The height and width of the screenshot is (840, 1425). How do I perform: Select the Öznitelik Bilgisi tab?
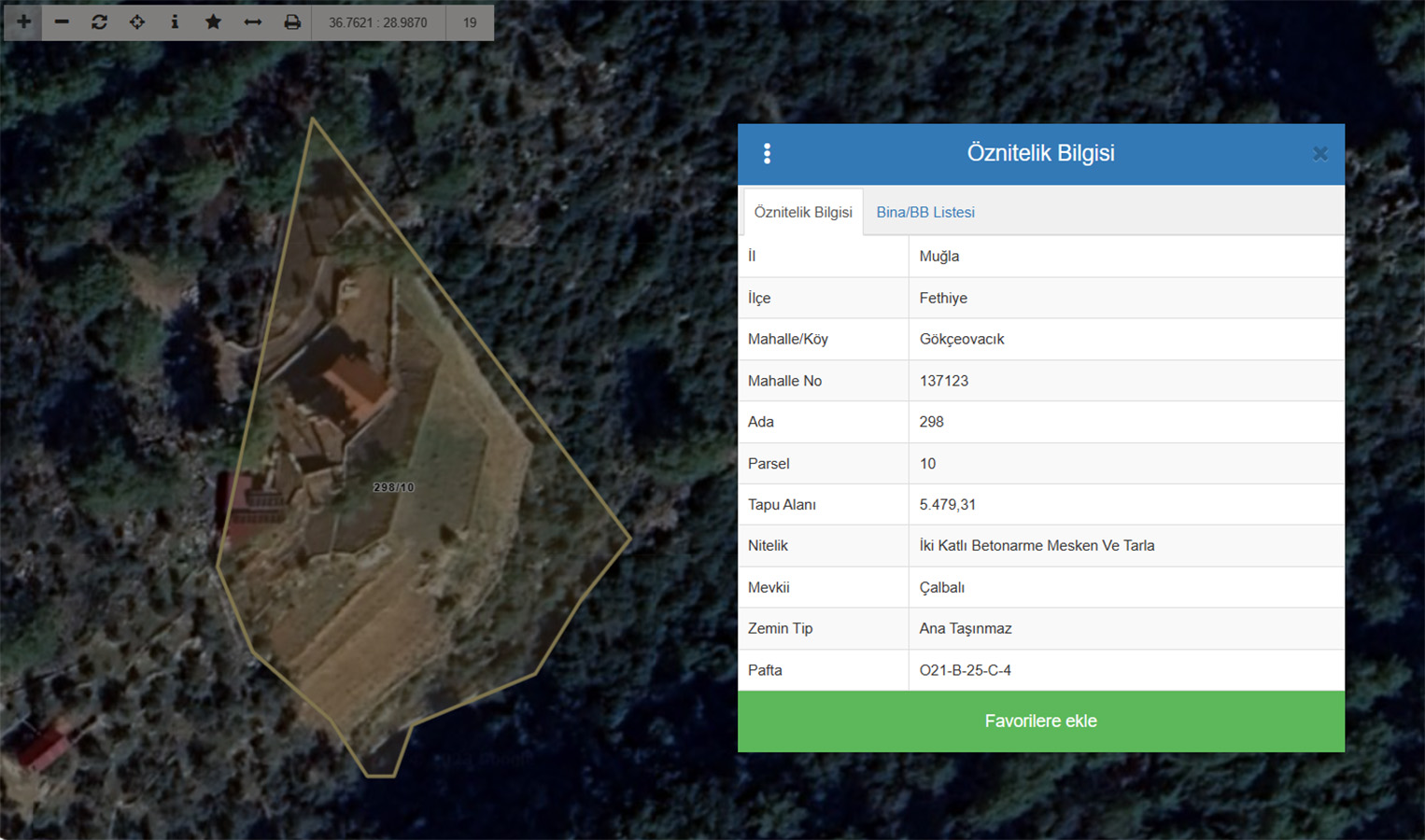pyautogui.click(x=803, y=212)
